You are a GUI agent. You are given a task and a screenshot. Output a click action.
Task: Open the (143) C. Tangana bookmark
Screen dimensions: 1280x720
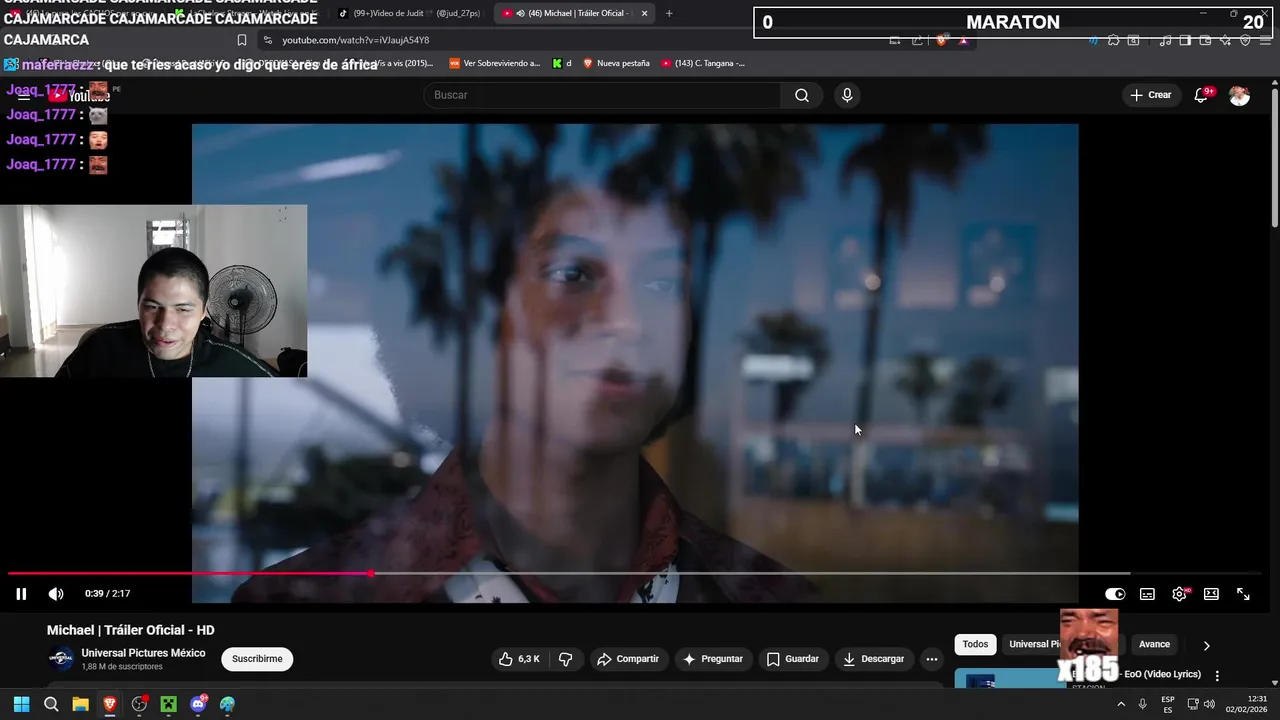[703, 63]
